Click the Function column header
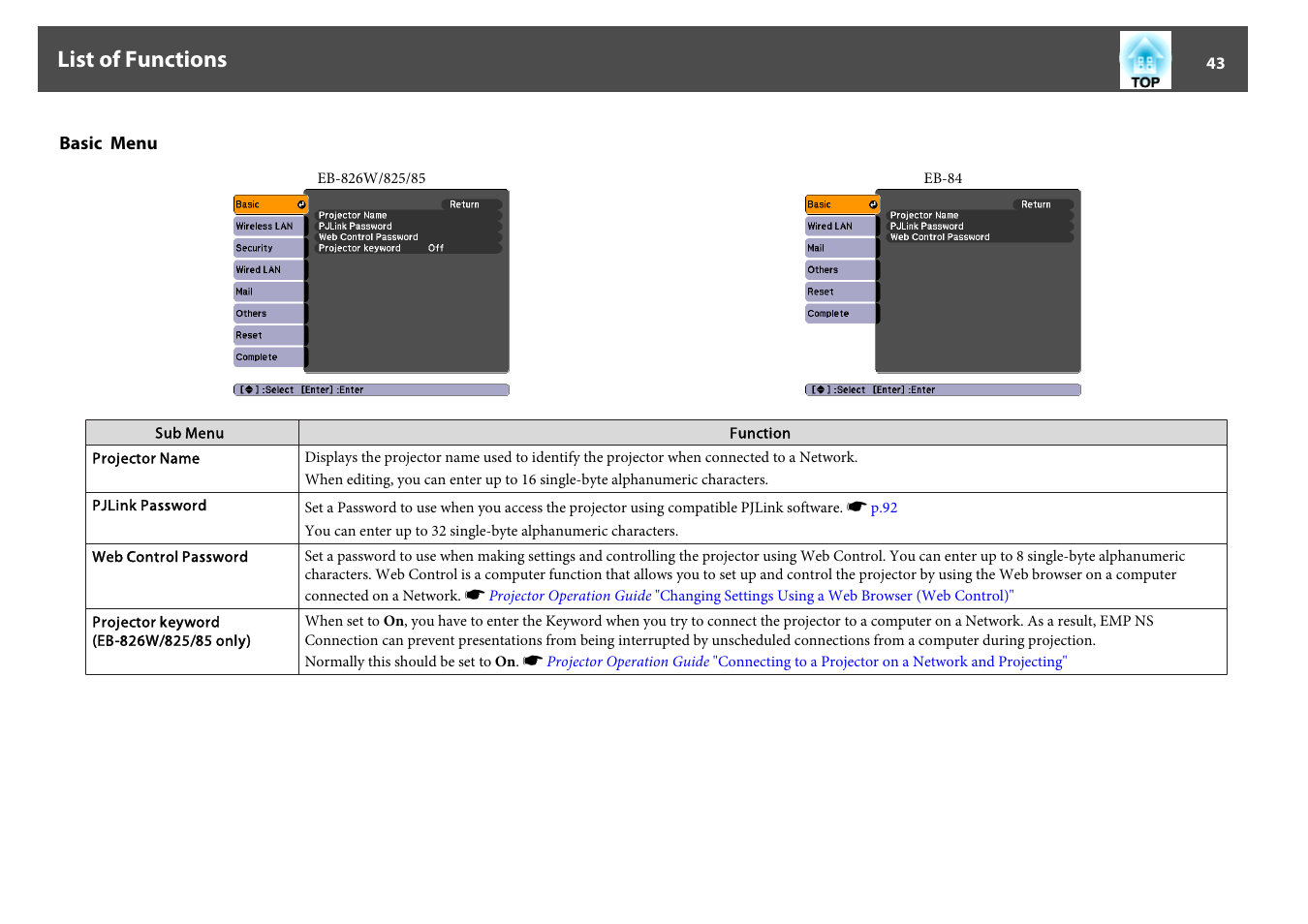The image size is (1308, 924). [762, 433]
